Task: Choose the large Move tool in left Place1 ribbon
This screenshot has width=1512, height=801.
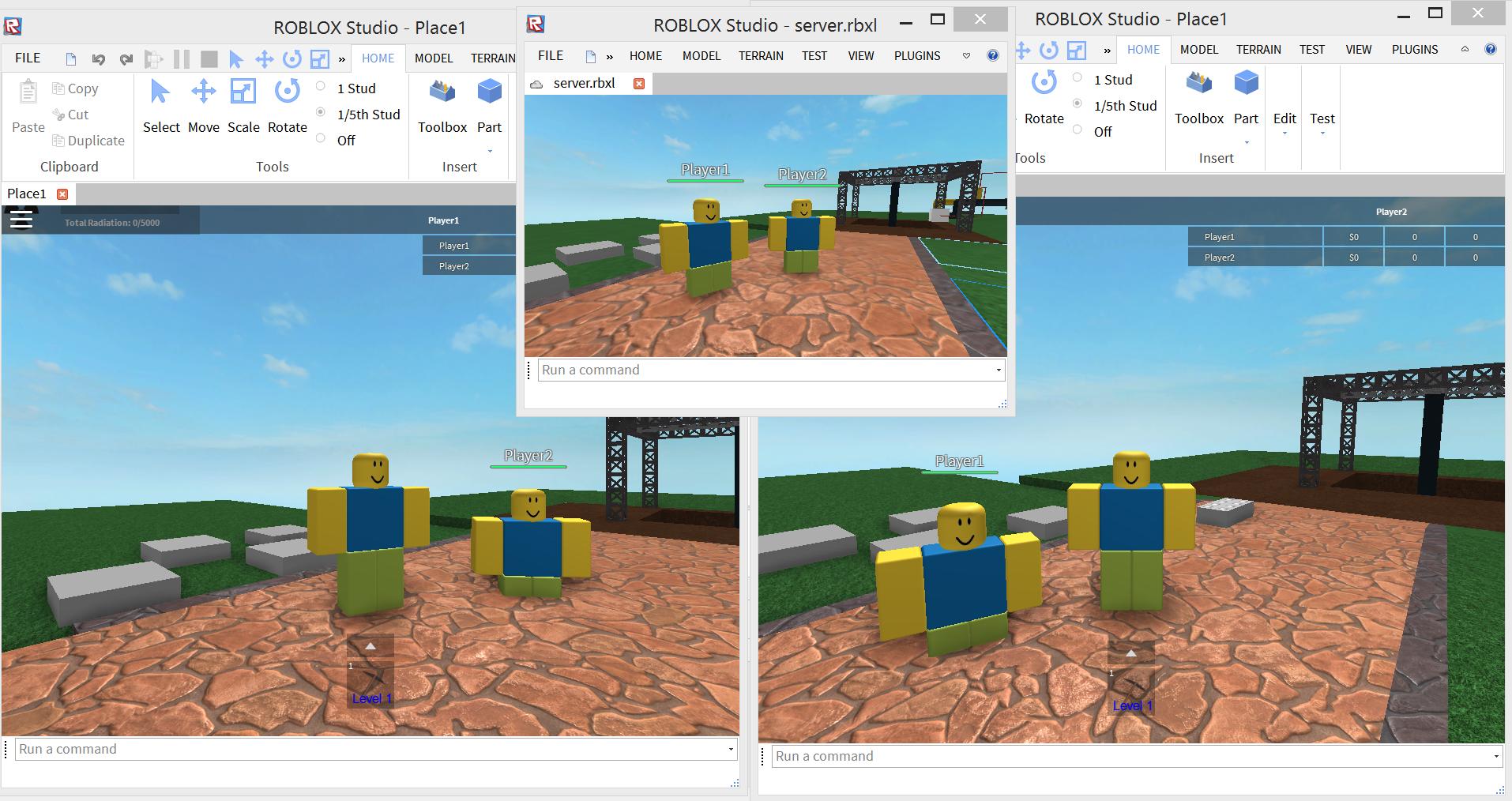Action: point(204,107)
